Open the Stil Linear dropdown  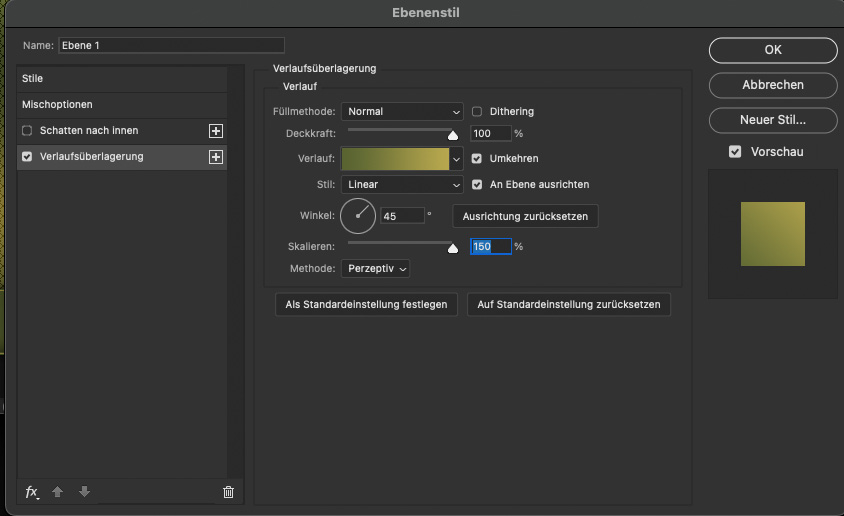pos(402,185)
